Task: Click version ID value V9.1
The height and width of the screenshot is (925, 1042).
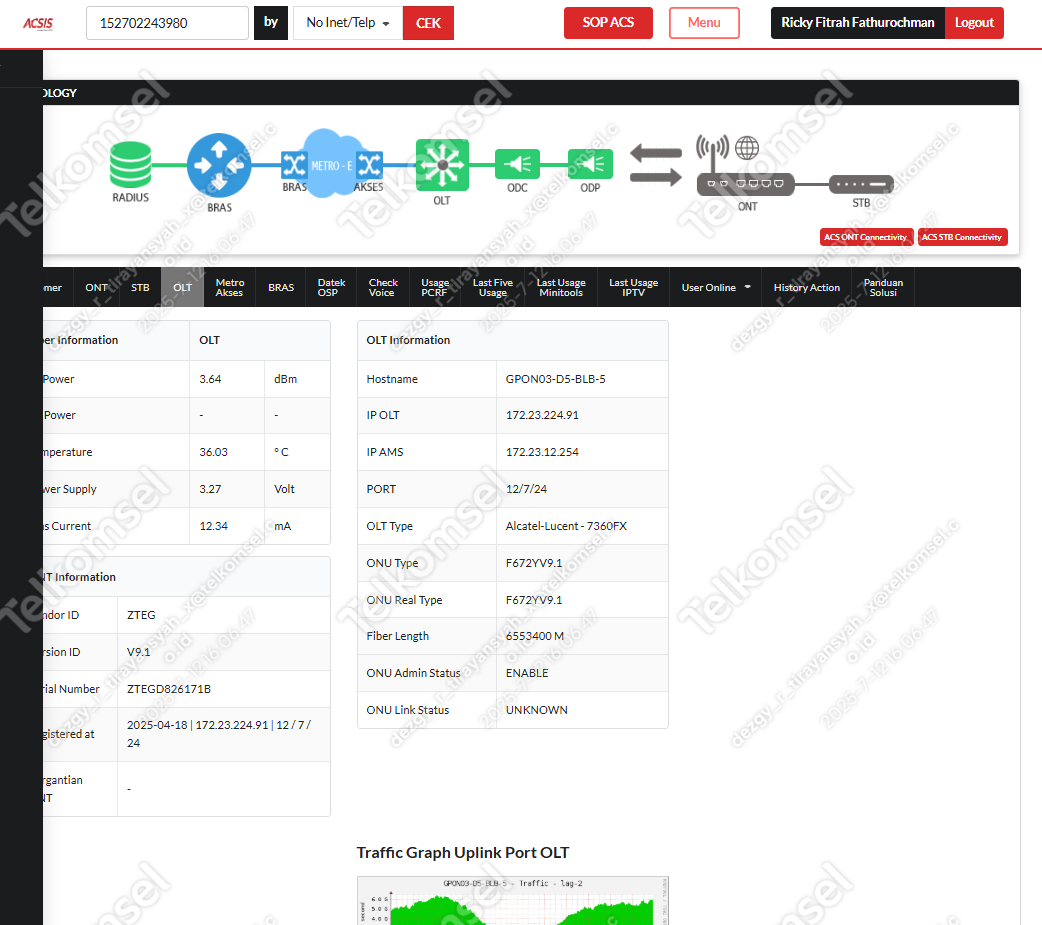Action: (x=139, y=652)
